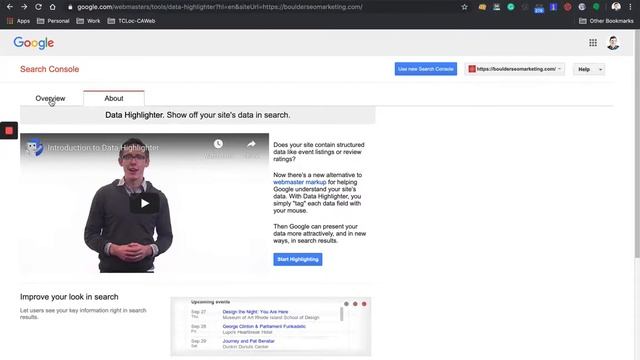
Task: Expand the Help dropdown
Action: point(589,69)
